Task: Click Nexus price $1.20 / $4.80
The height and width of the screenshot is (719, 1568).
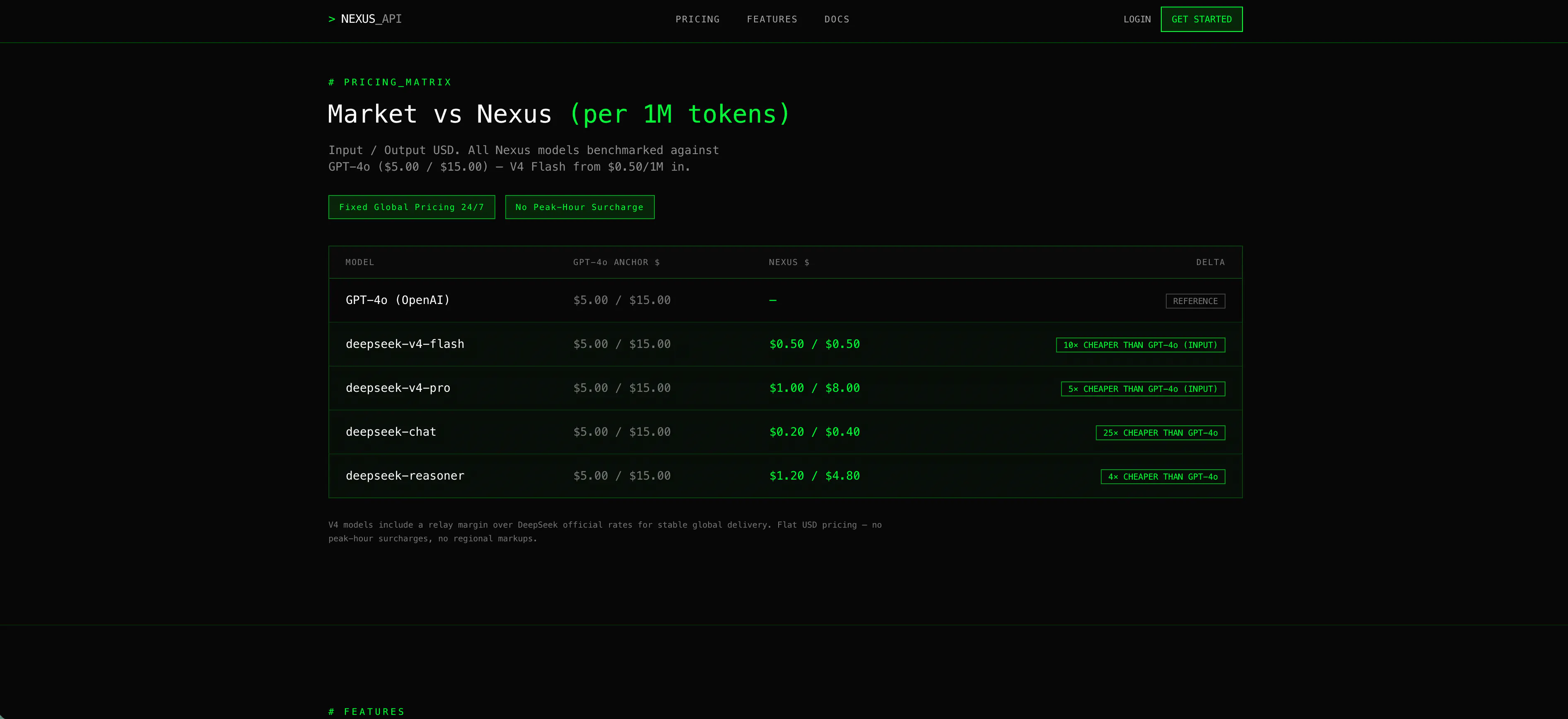Action: click(x=814, y=475)
